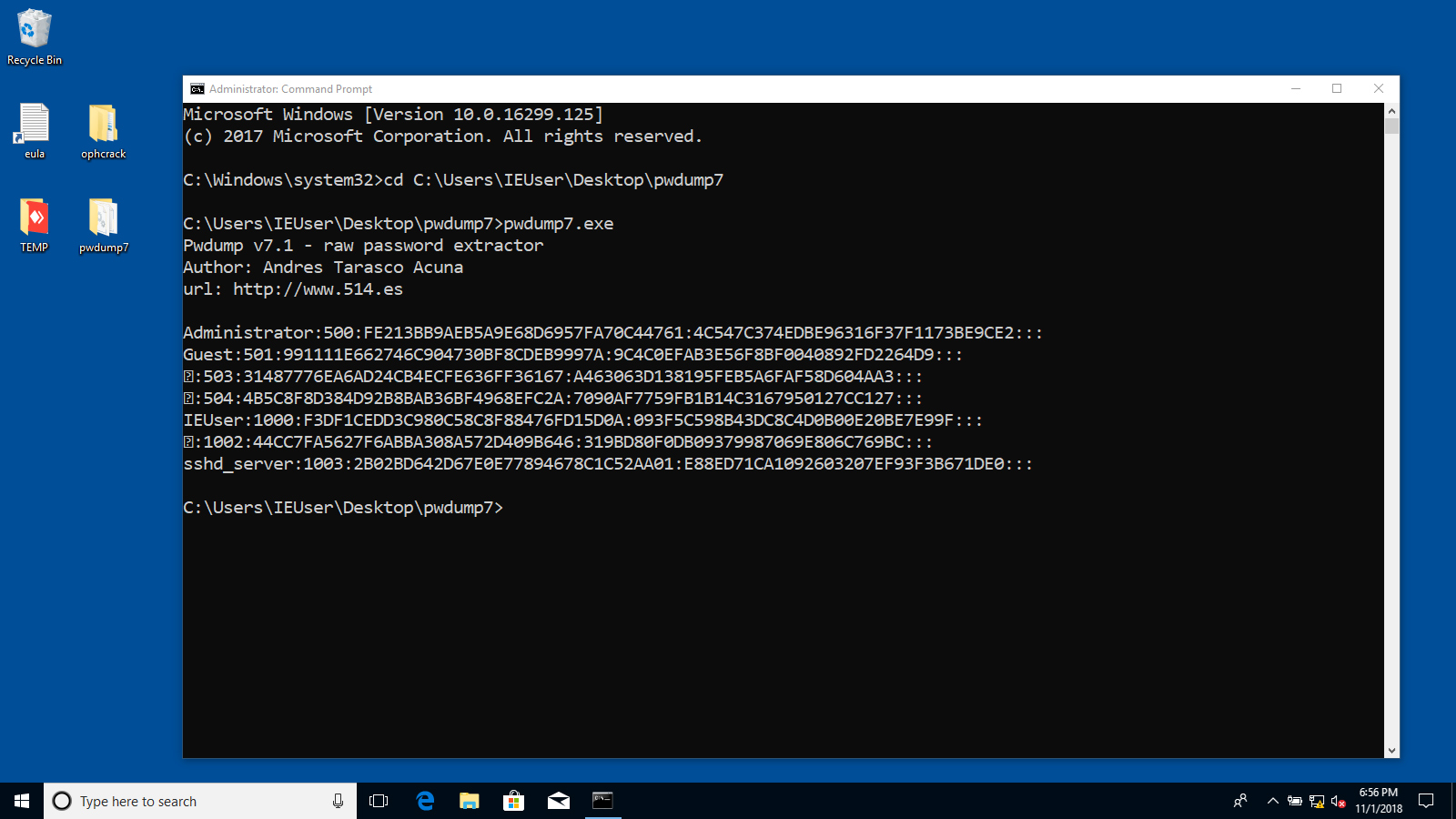Click the Guest:501 hash line
The width and height of the screenshot is (1456, 819).
[x=572, y=355]
